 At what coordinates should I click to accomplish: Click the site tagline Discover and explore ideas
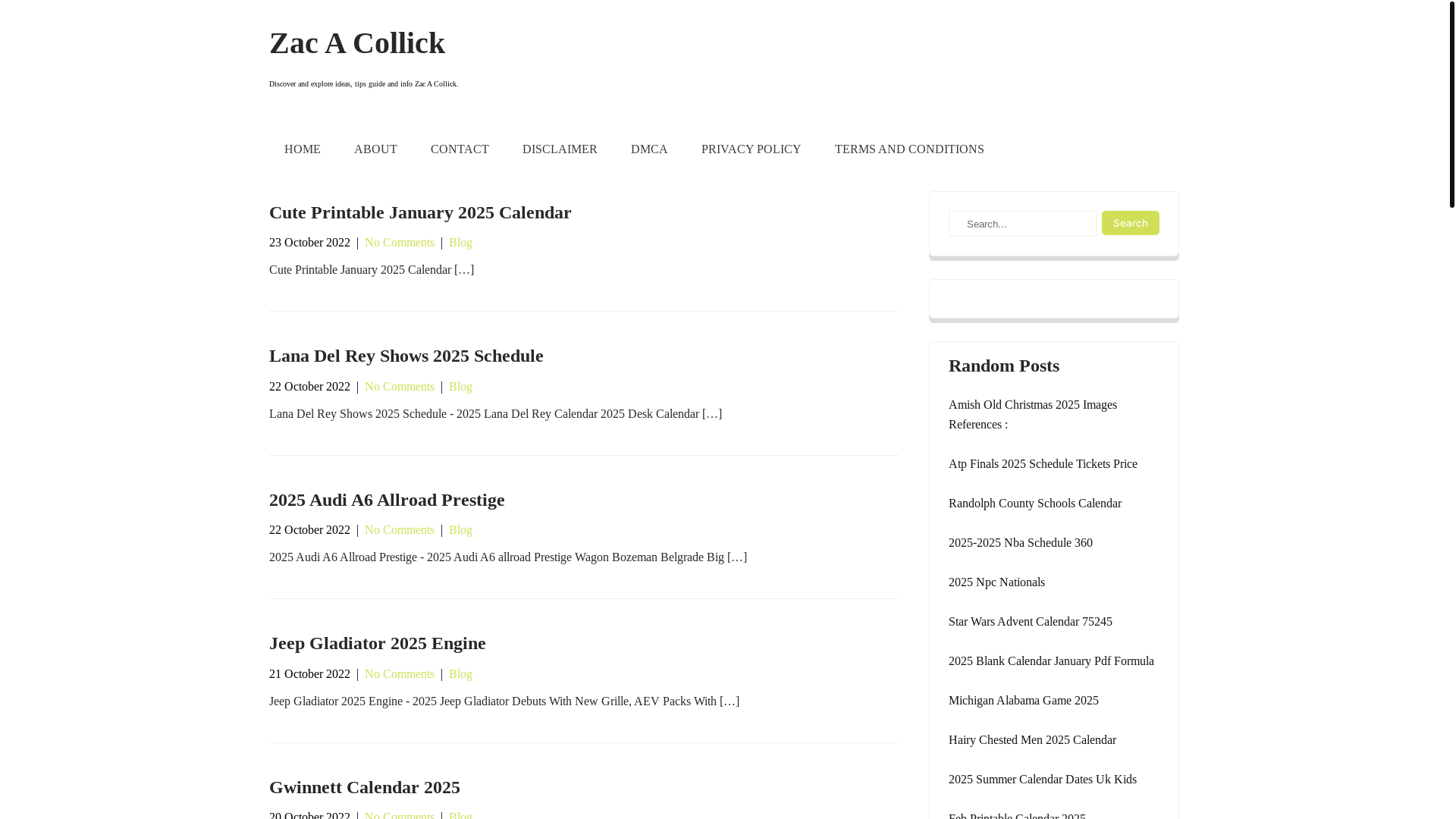tap(363, 84)
